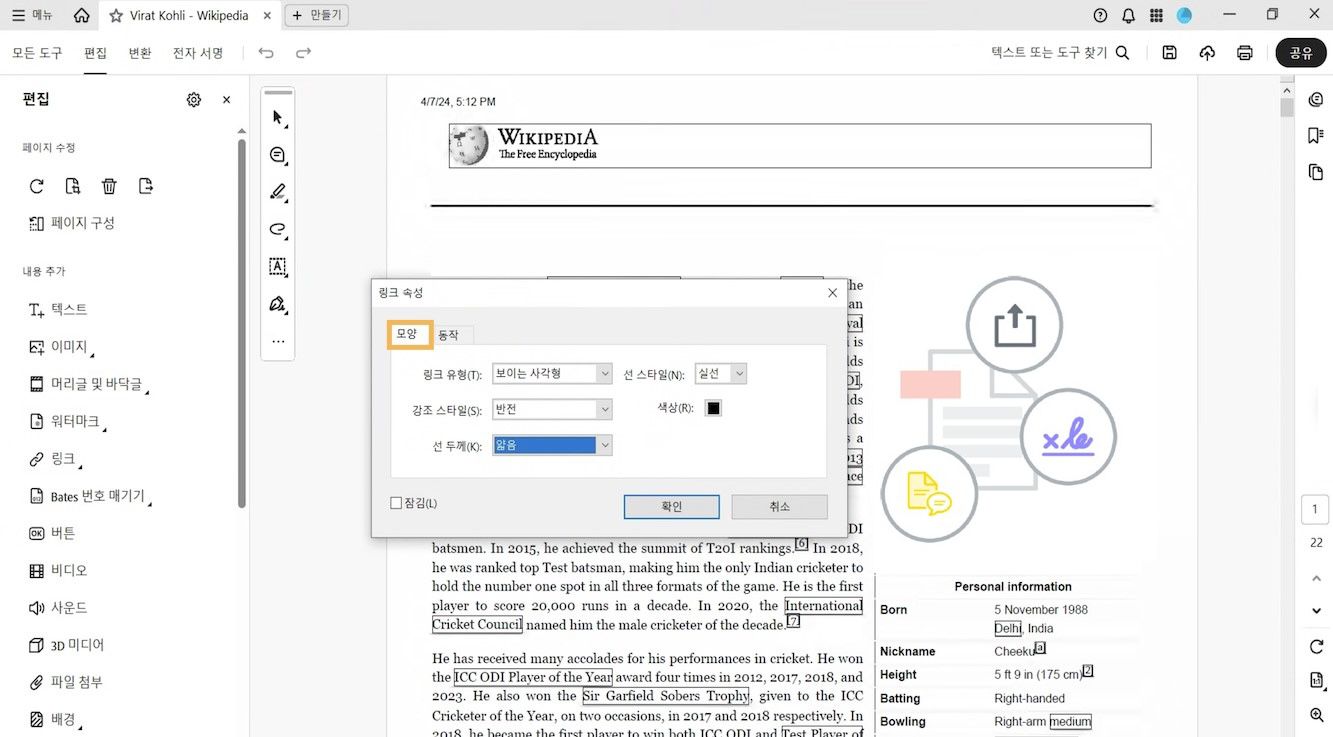Screen dimensions: 1333x737
Task: Undo the last edit
Action: (x=265, y=53)
